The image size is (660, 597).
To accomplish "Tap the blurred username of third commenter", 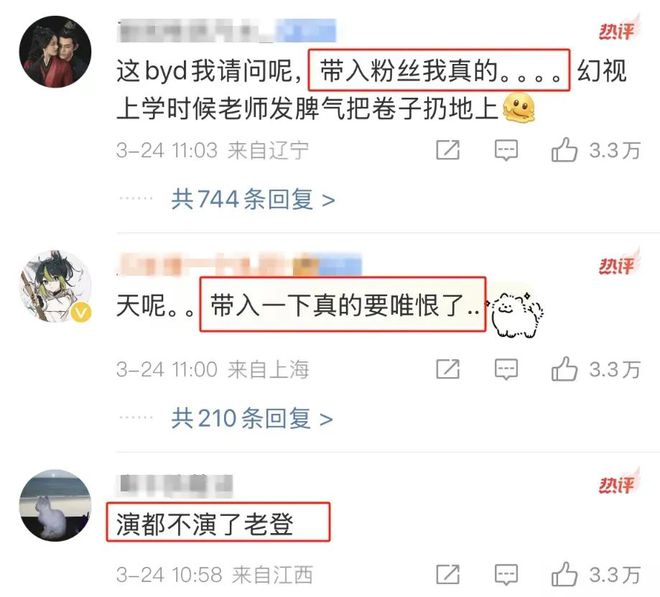I will coord(175,484).
